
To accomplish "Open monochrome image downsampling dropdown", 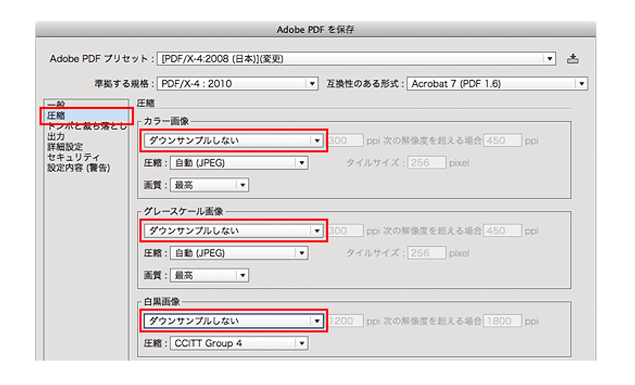I will pyautogui.click(x=233, y=321).
